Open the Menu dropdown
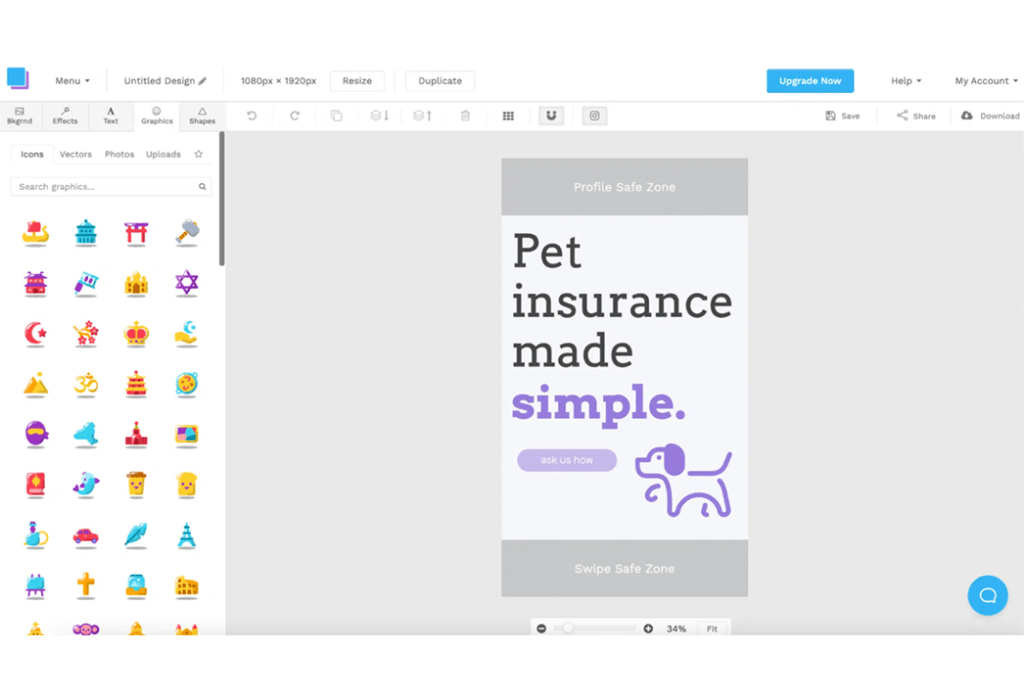Screen dimensions: 1024x697 (72, 81)
